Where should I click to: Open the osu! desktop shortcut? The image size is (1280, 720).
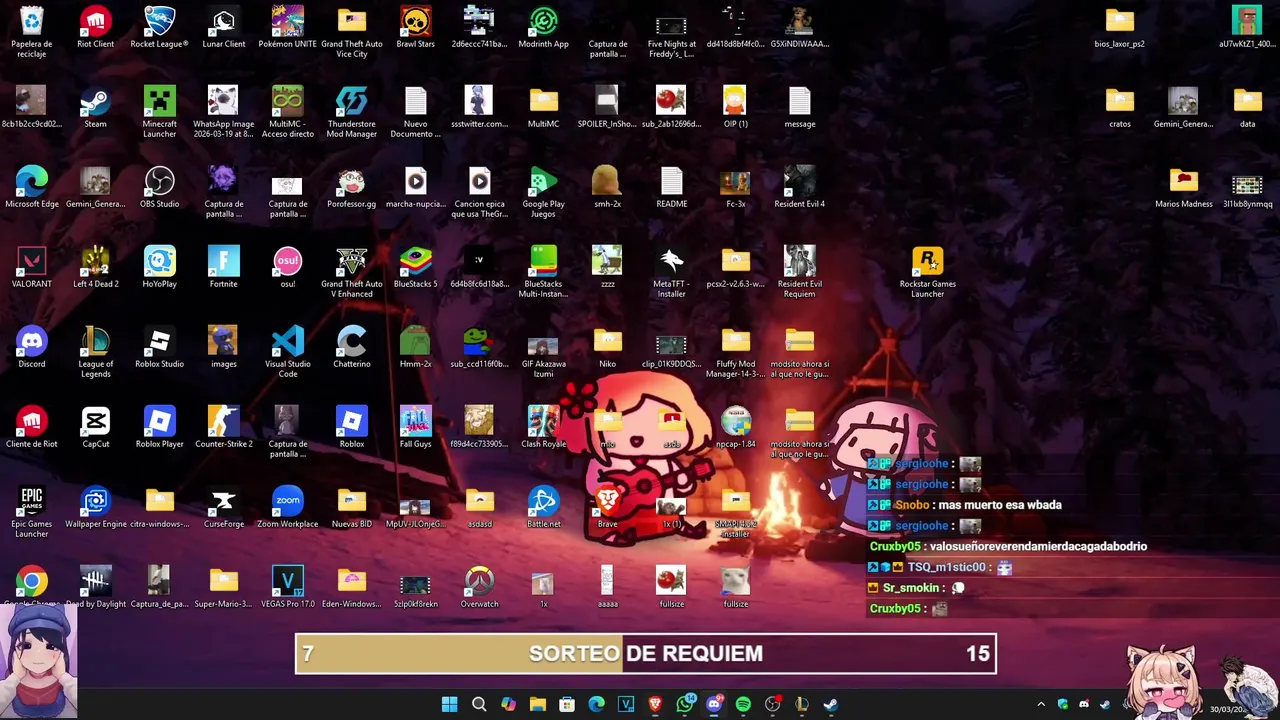tap(287, 268)
